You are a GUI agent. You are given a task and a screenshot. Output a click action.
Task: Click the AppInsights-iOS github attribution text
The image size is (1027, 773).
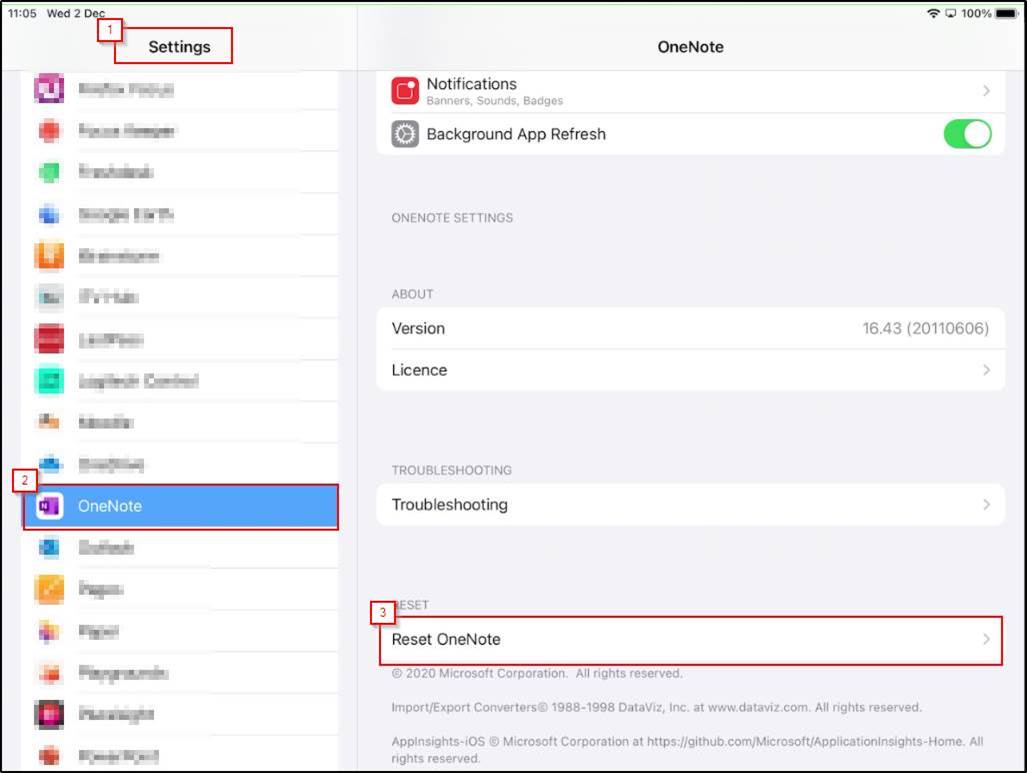[x=687, y=749]
